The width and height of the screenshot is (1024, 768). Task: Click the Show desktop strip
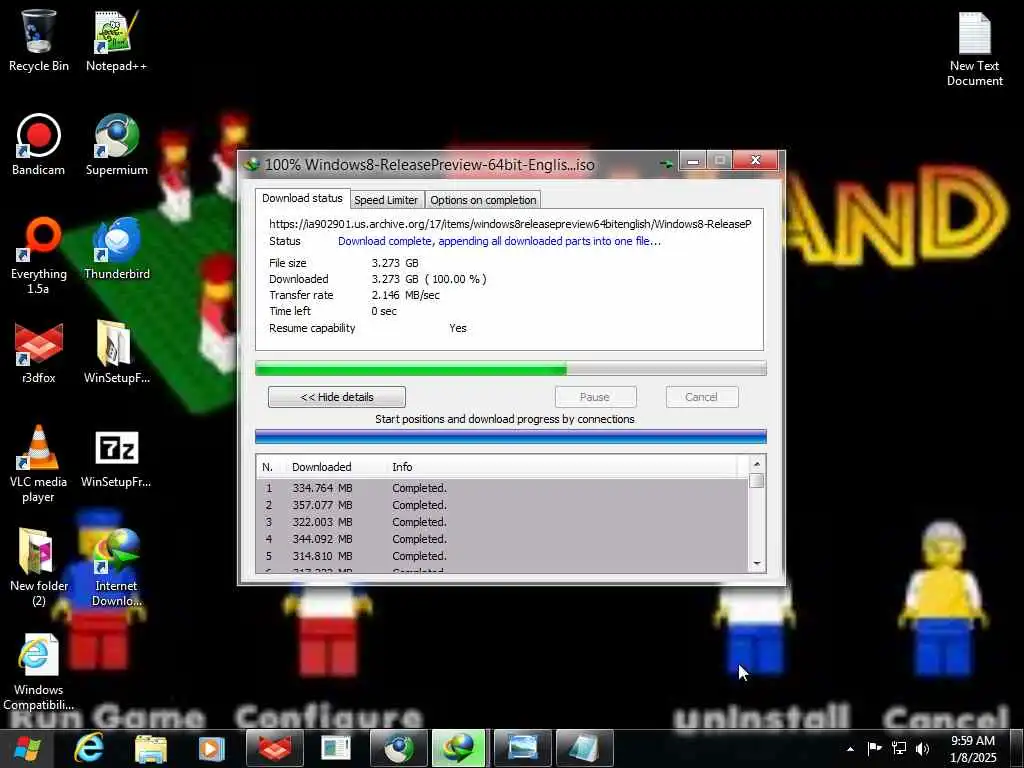[x=1017, y=748]
